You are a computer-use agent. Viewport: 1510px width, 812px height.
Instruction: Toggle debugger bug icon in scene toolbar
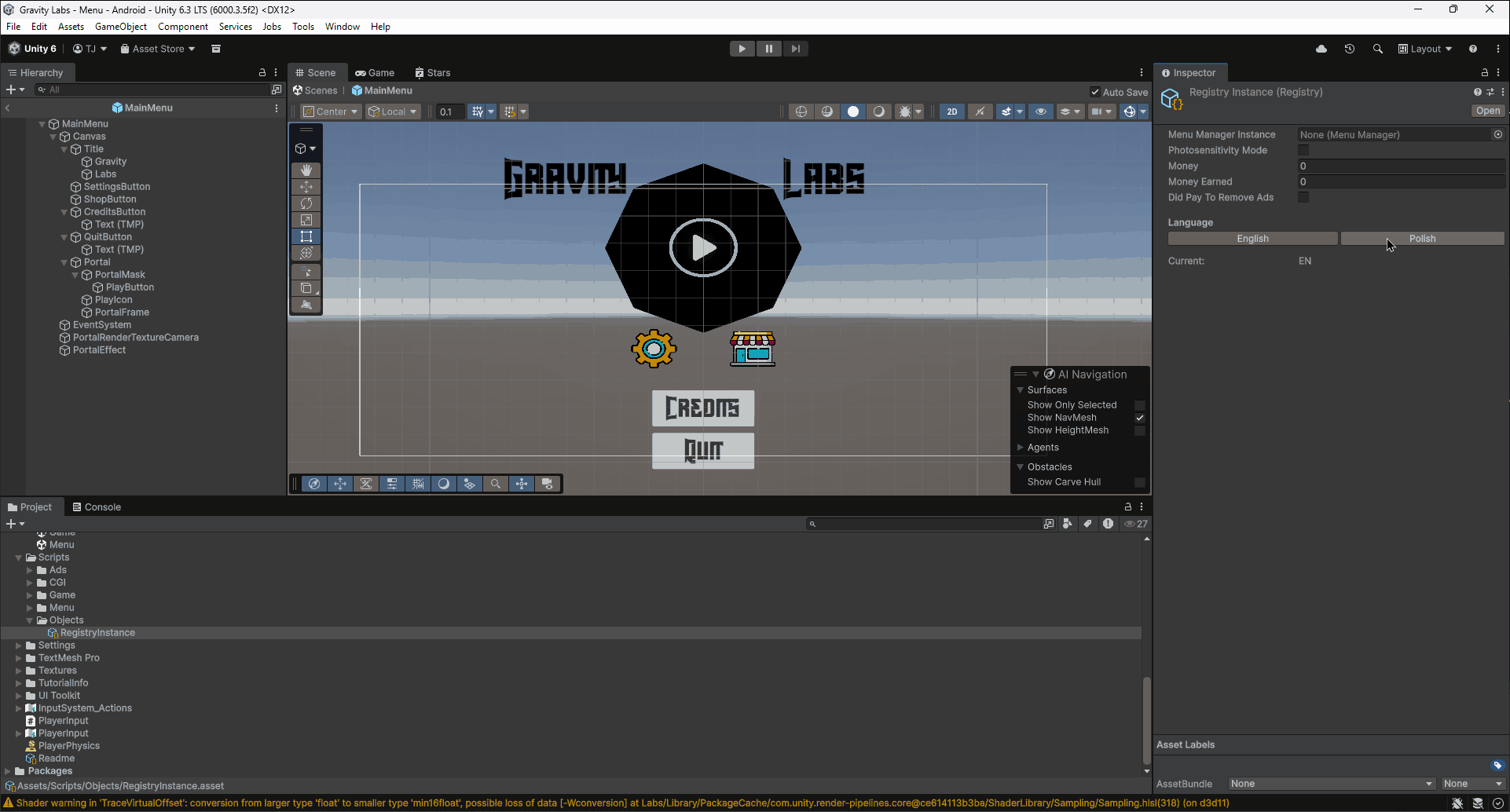pyautogui.click(x=905, y=112)
